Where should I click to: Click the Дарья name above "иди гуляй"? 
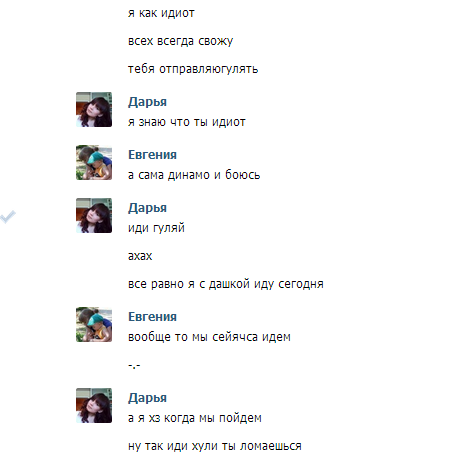(x=147, y=208)
